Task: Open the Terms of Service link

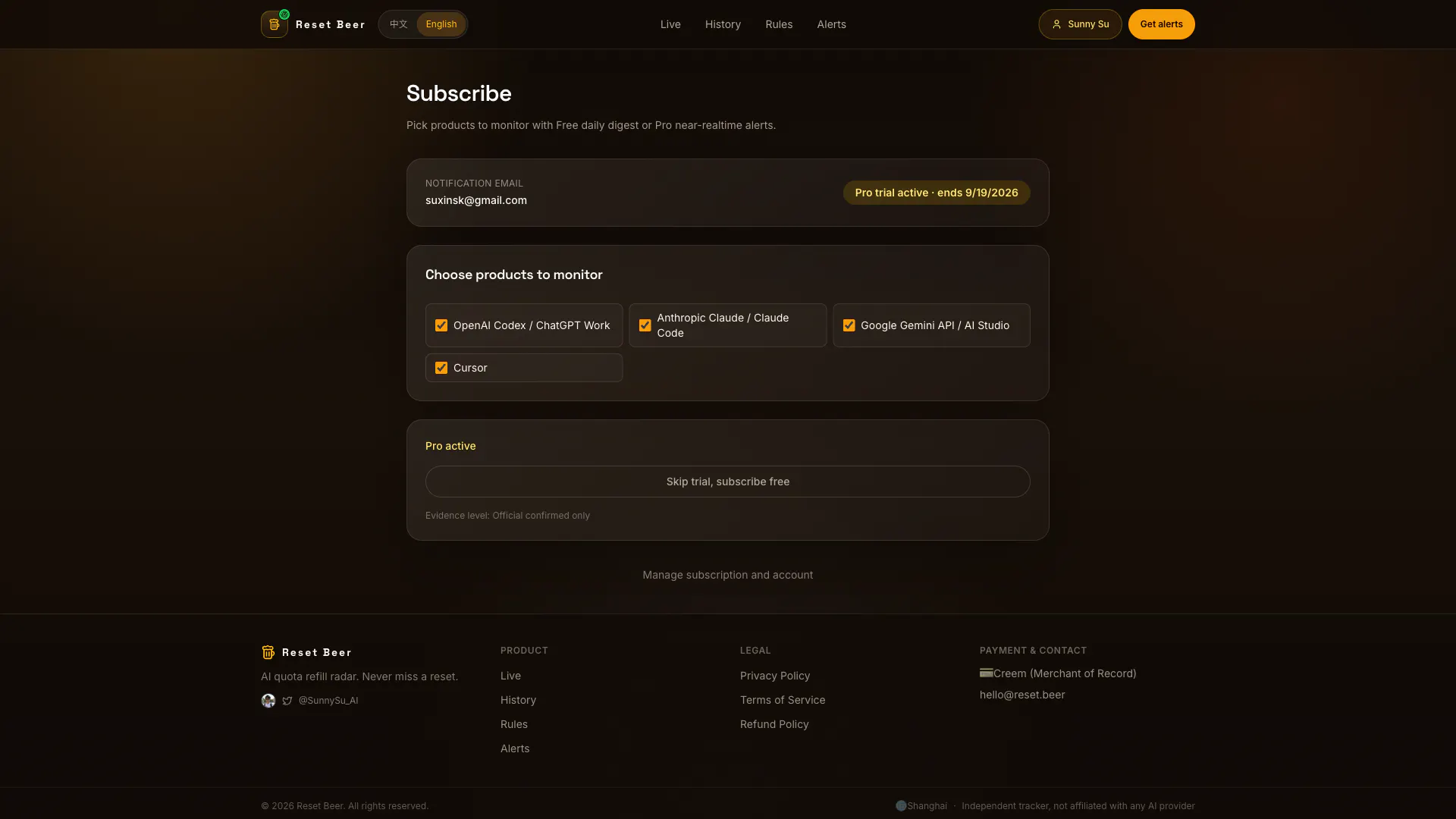Action: click(783, 700)
